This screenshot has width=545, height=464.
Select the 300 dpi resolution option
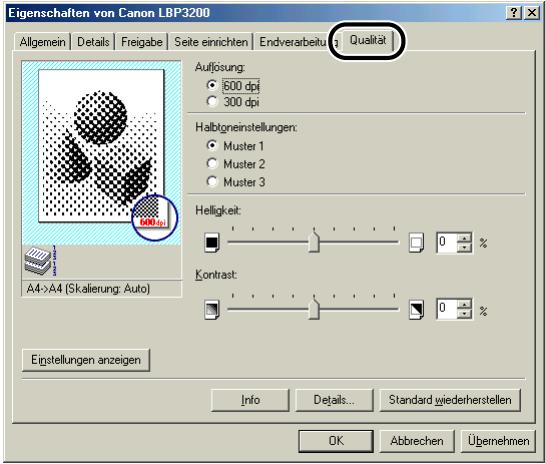tap(233, 102)
